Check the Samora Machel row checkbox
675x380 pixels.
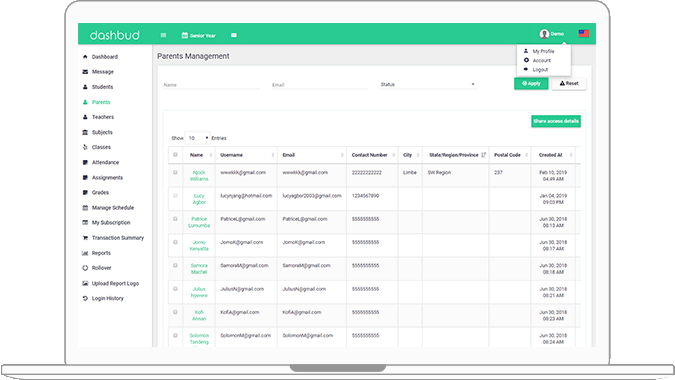coord(175,265)
